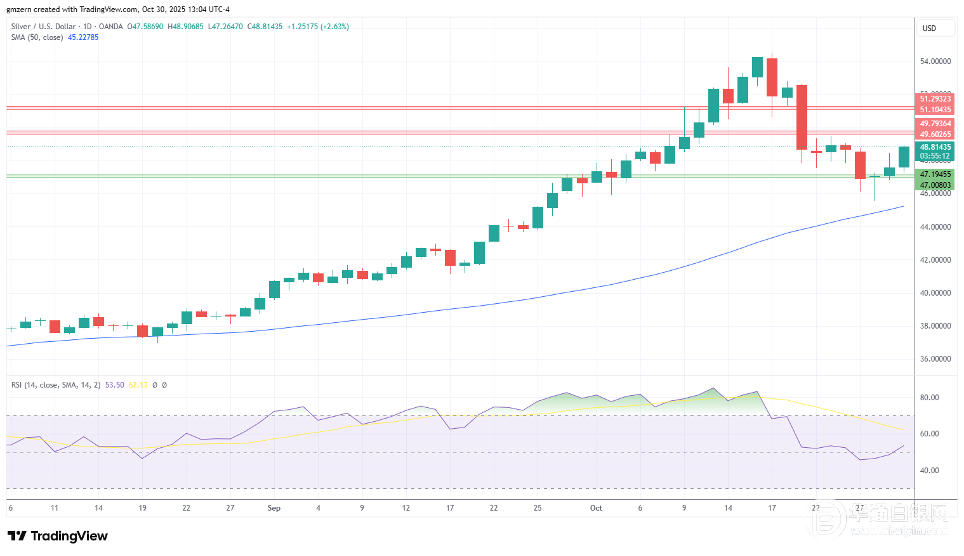
Task: Select the RSI (14, close, SMA) indicator legend
Action: pos(50,384)
